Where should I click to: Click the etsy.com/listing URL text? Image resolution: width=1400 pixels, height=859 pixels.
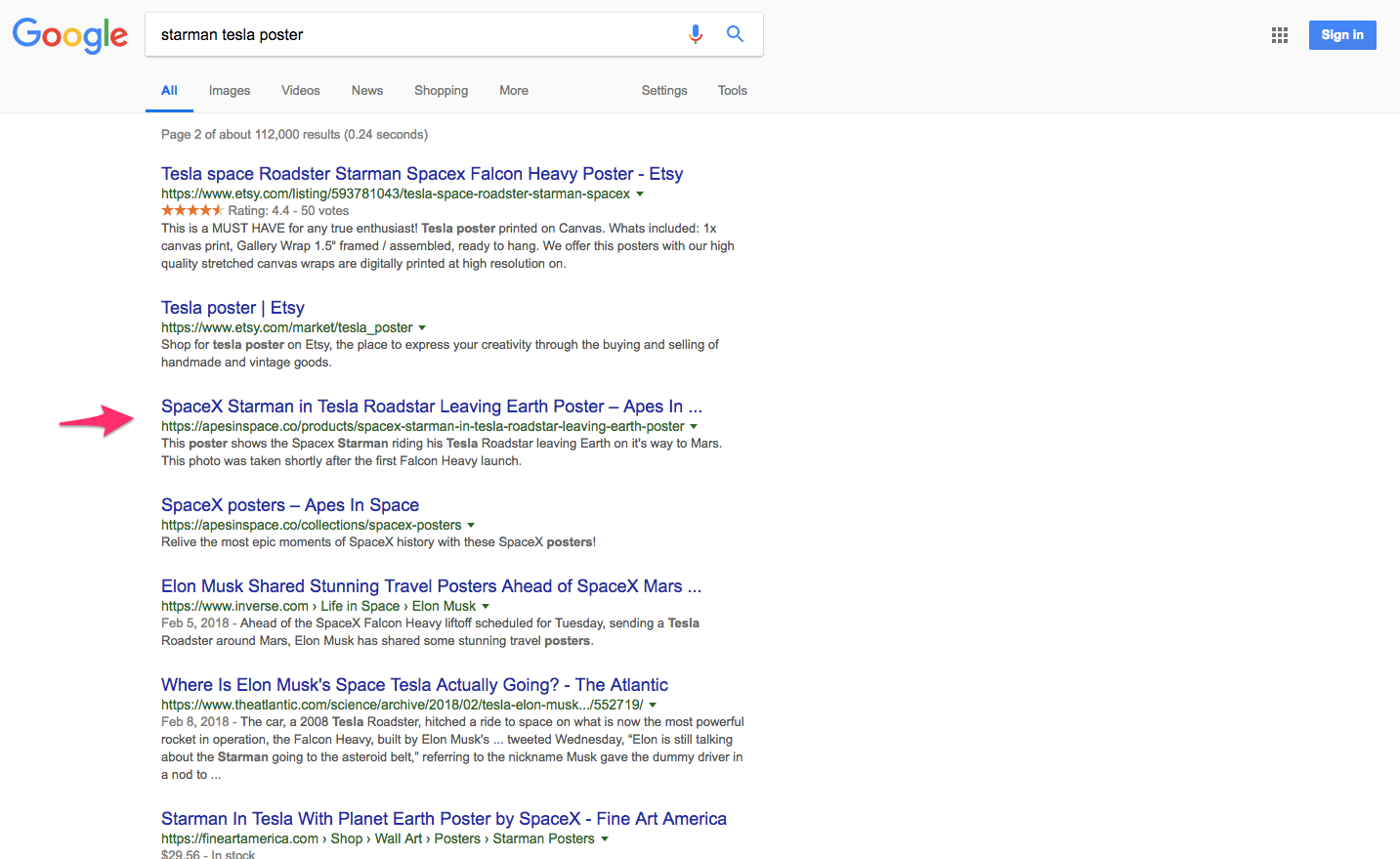pos(396,193)
